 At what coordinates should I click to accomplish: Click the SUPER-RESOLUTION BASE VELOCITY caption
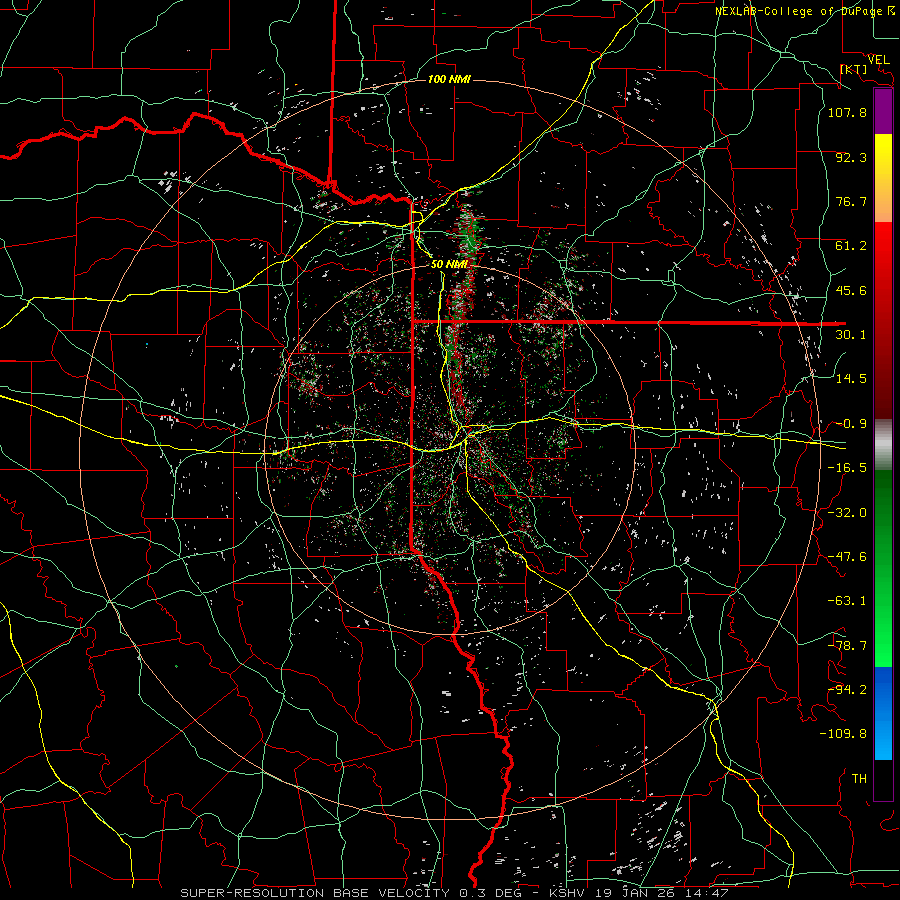pyautogui.click(x=318, y=893)
